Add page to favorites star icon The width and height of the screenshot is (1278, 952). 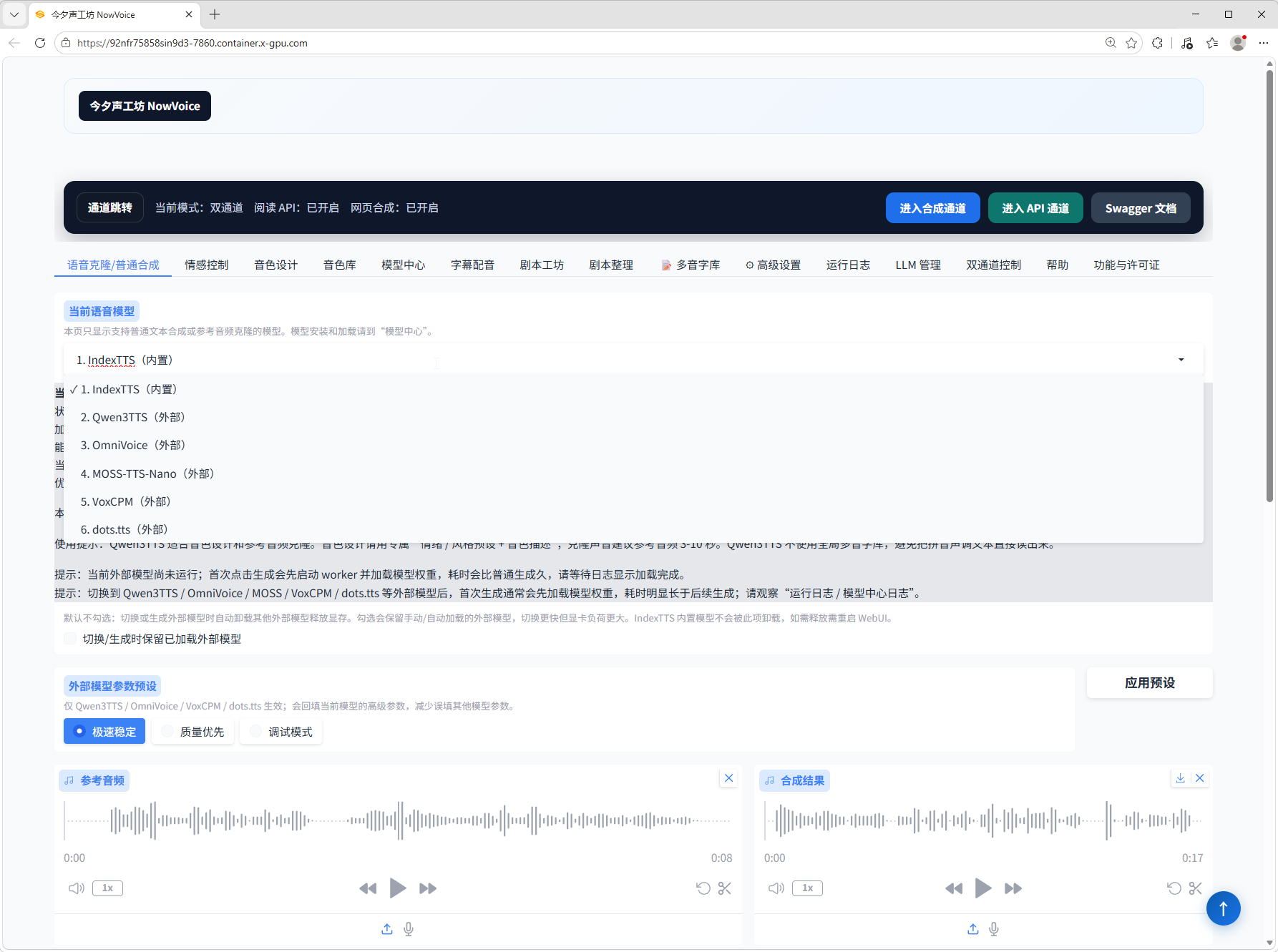click(1131, 43)
